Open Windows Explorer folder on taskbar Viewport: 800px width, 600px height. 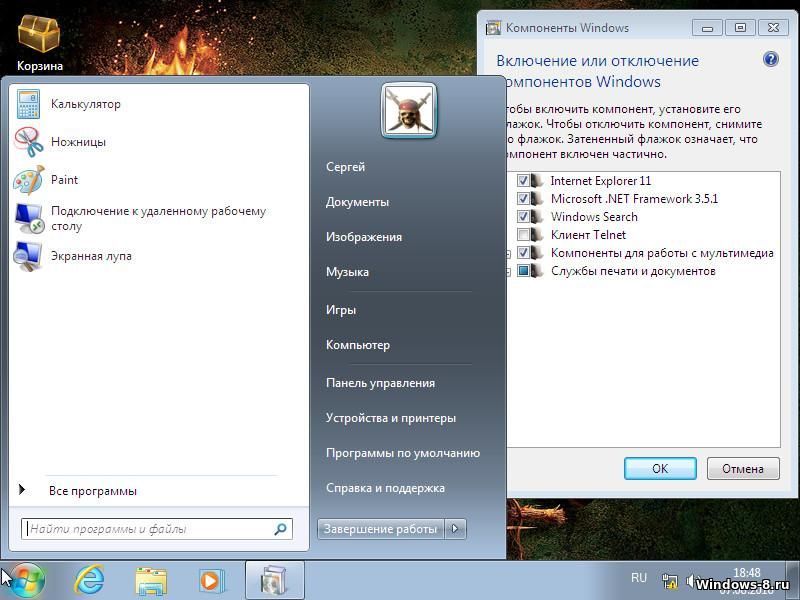click(x=151, y=581)
